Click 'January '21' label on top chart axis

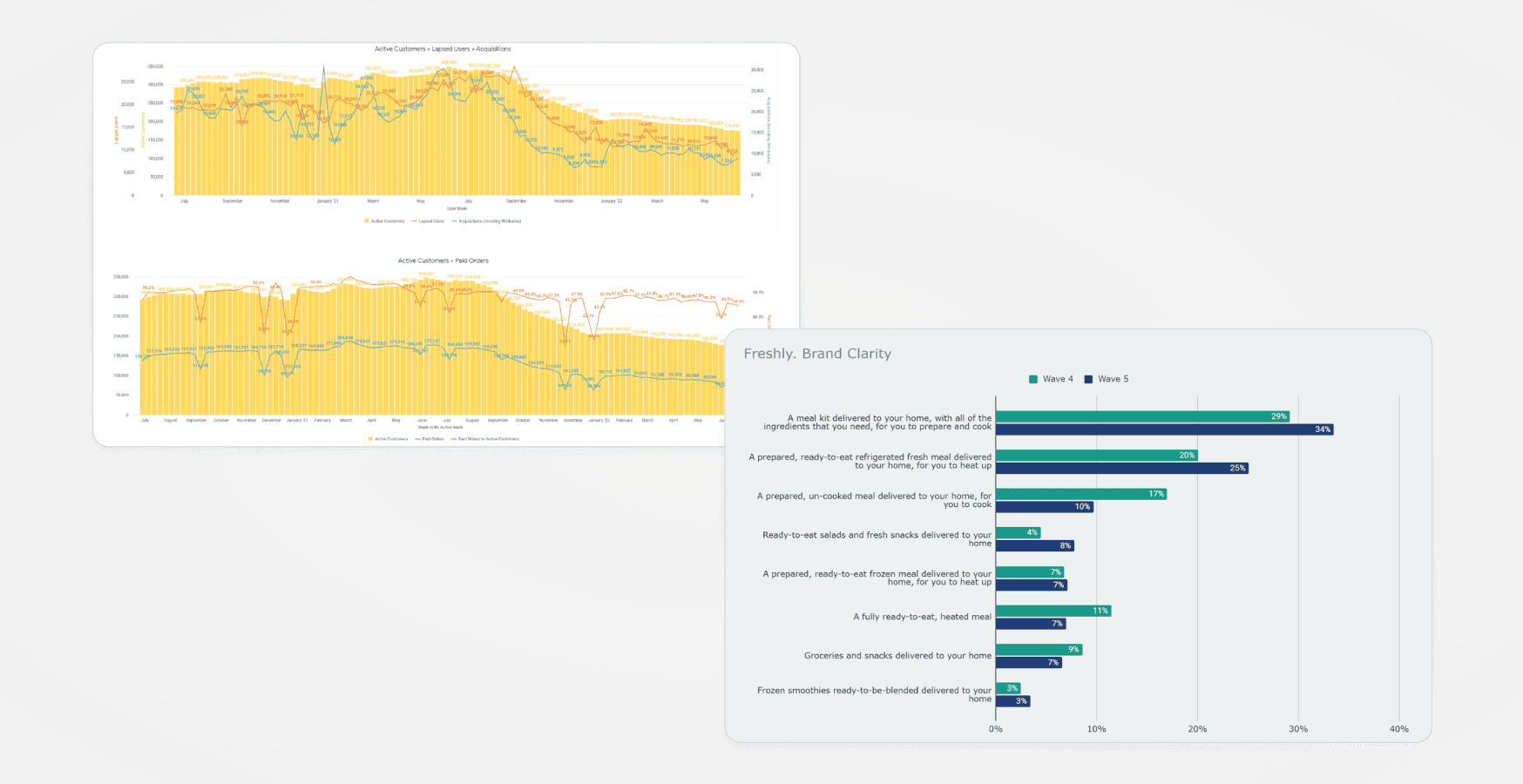pos(327,201)
